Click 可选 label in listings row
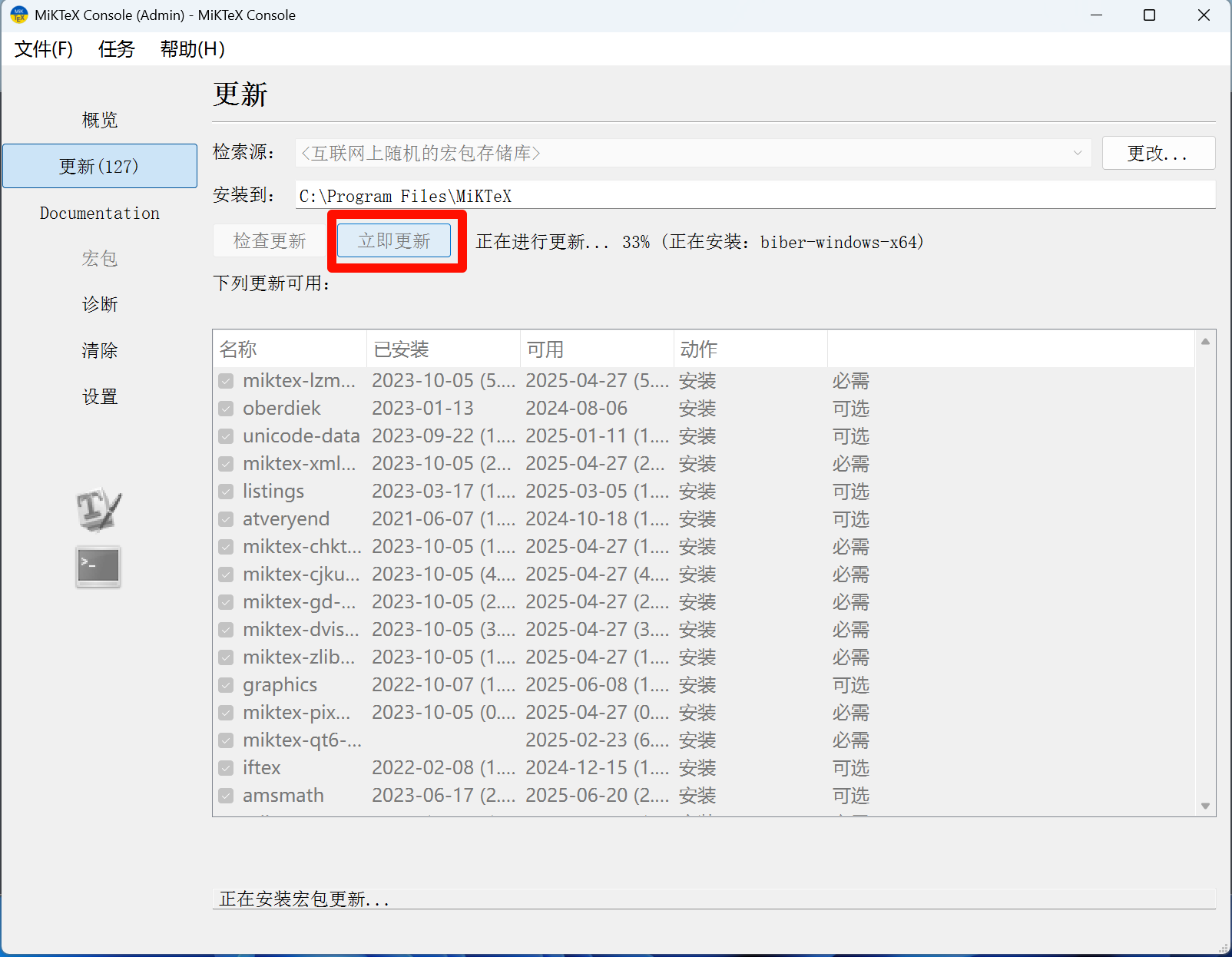 tap(851, 492)
